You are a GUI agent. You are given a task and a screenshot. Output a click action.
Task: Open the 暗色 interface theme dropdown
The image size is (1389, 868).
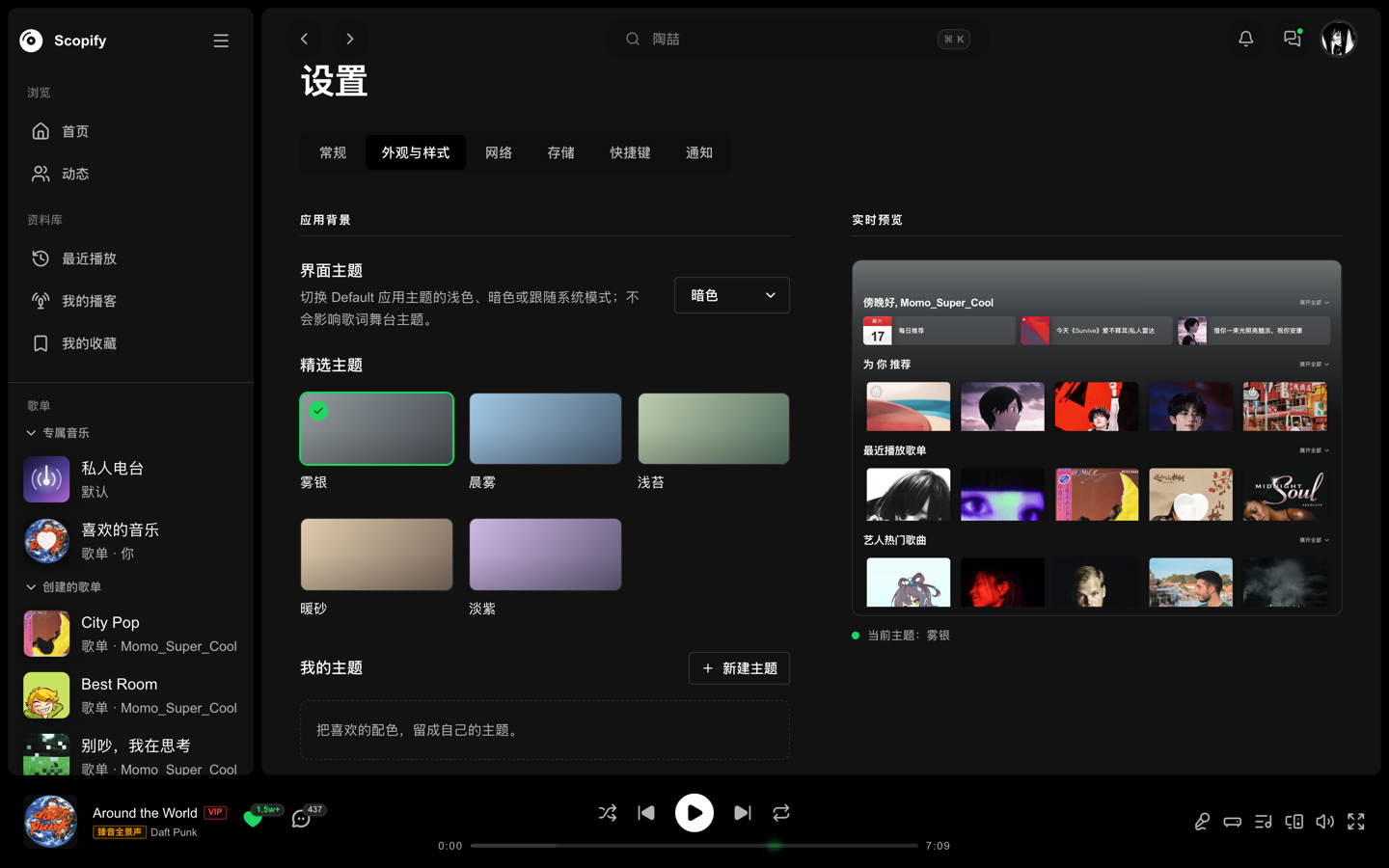click(732, 295)
